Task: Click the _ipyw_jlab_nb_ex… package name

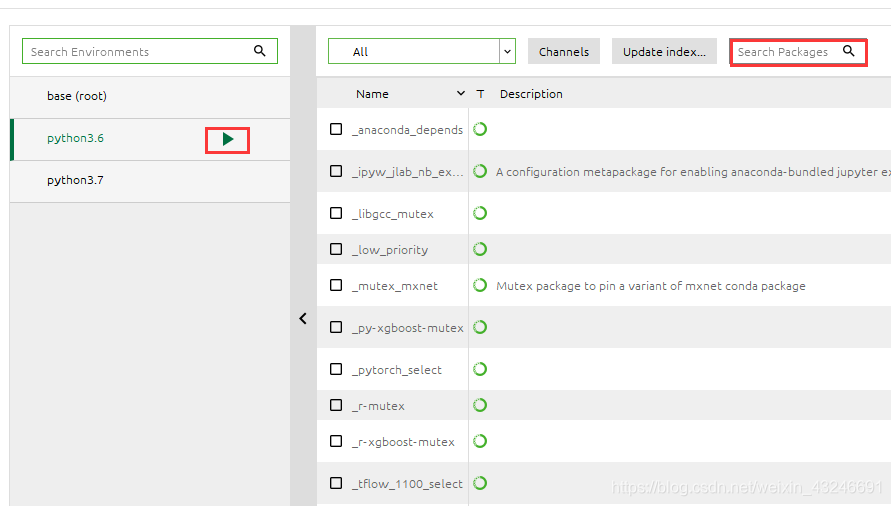Action: [x=407, y=172]
